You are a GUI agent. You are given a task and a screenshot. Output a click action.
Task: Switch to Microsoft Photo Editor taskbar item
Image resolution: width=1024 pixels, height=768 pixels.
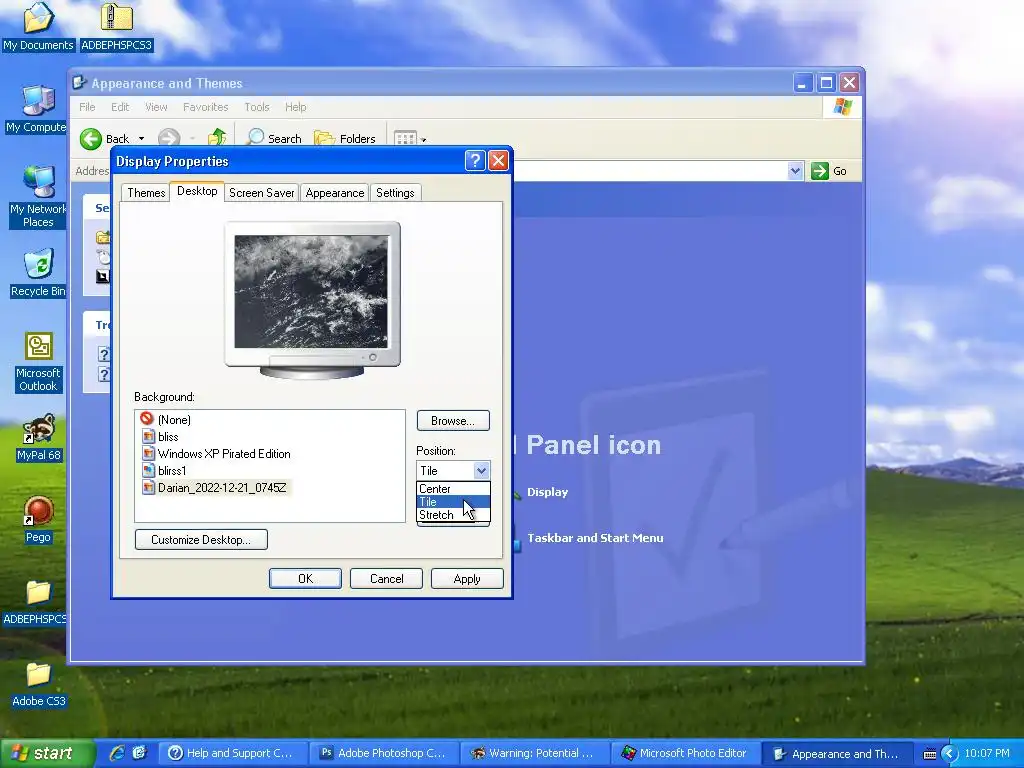(686, 753)
